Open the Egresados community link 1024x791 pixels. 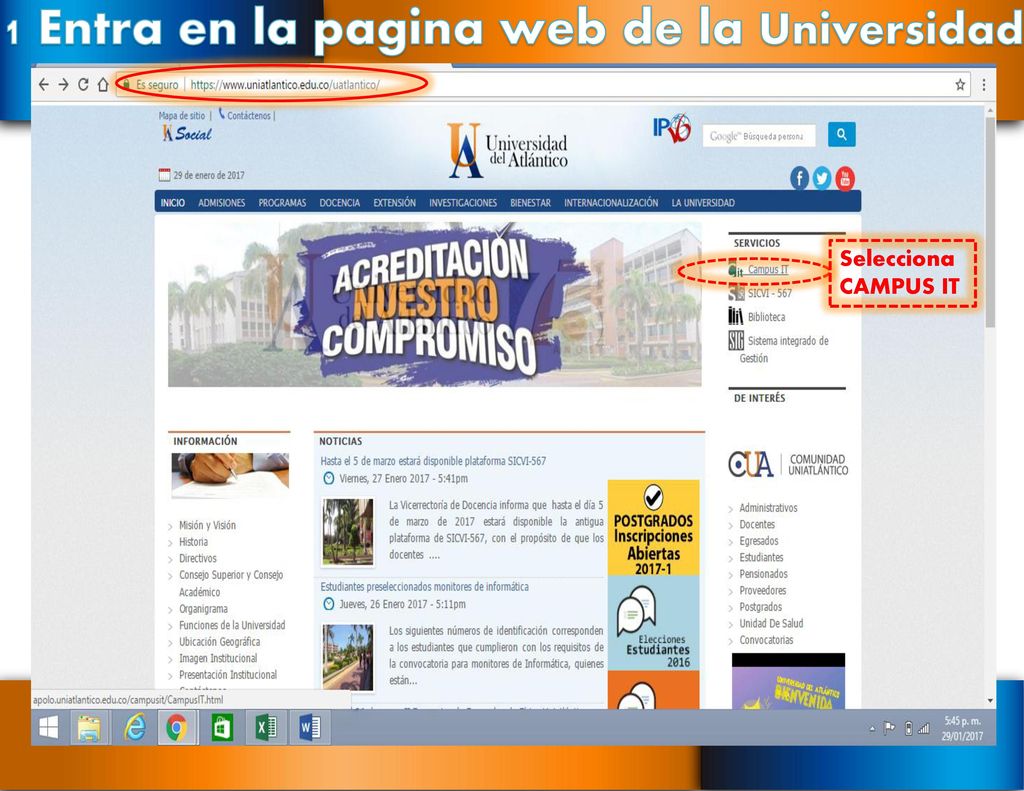click(759, 541)
